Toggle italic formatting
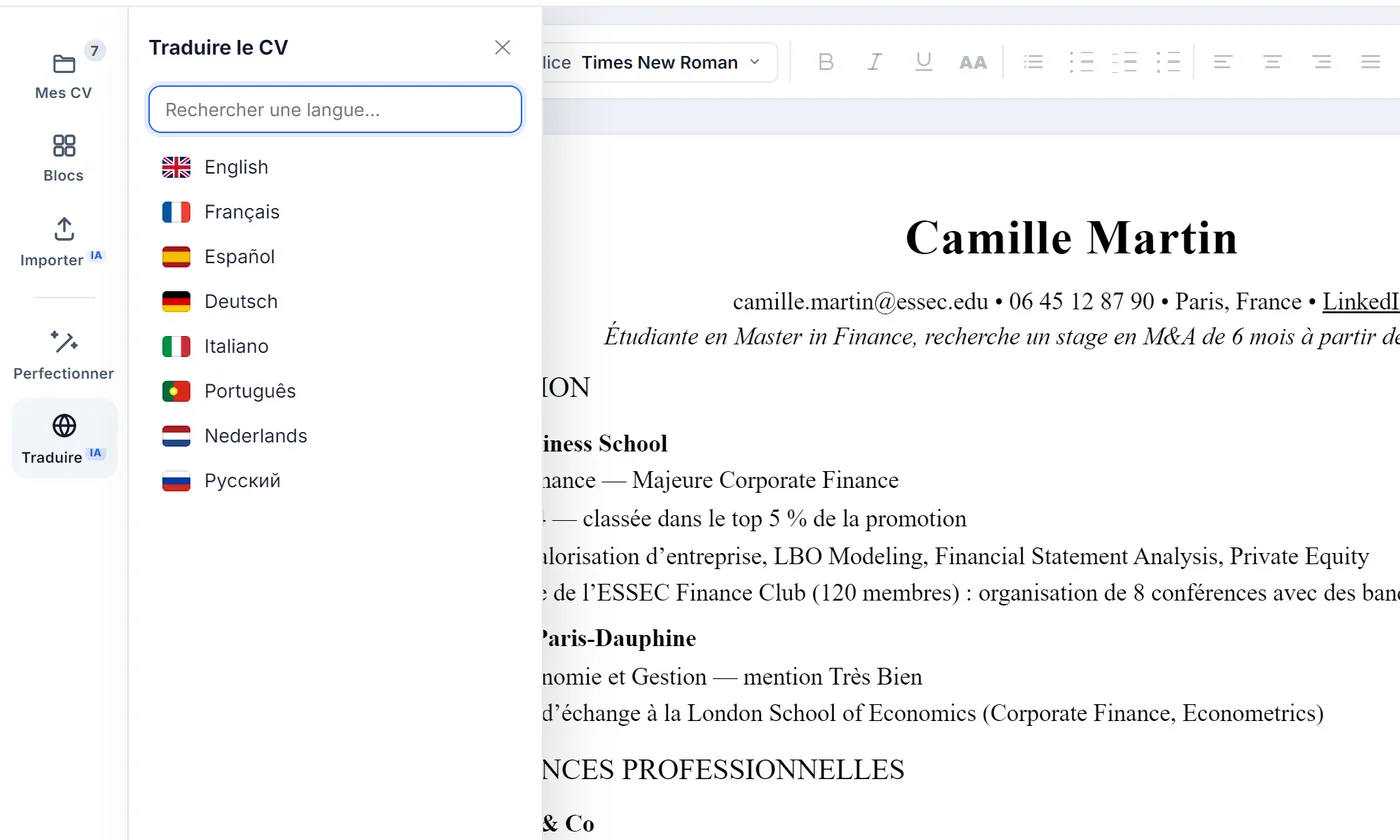Screen dimensions: 1400x840 (x=874, y=62)
